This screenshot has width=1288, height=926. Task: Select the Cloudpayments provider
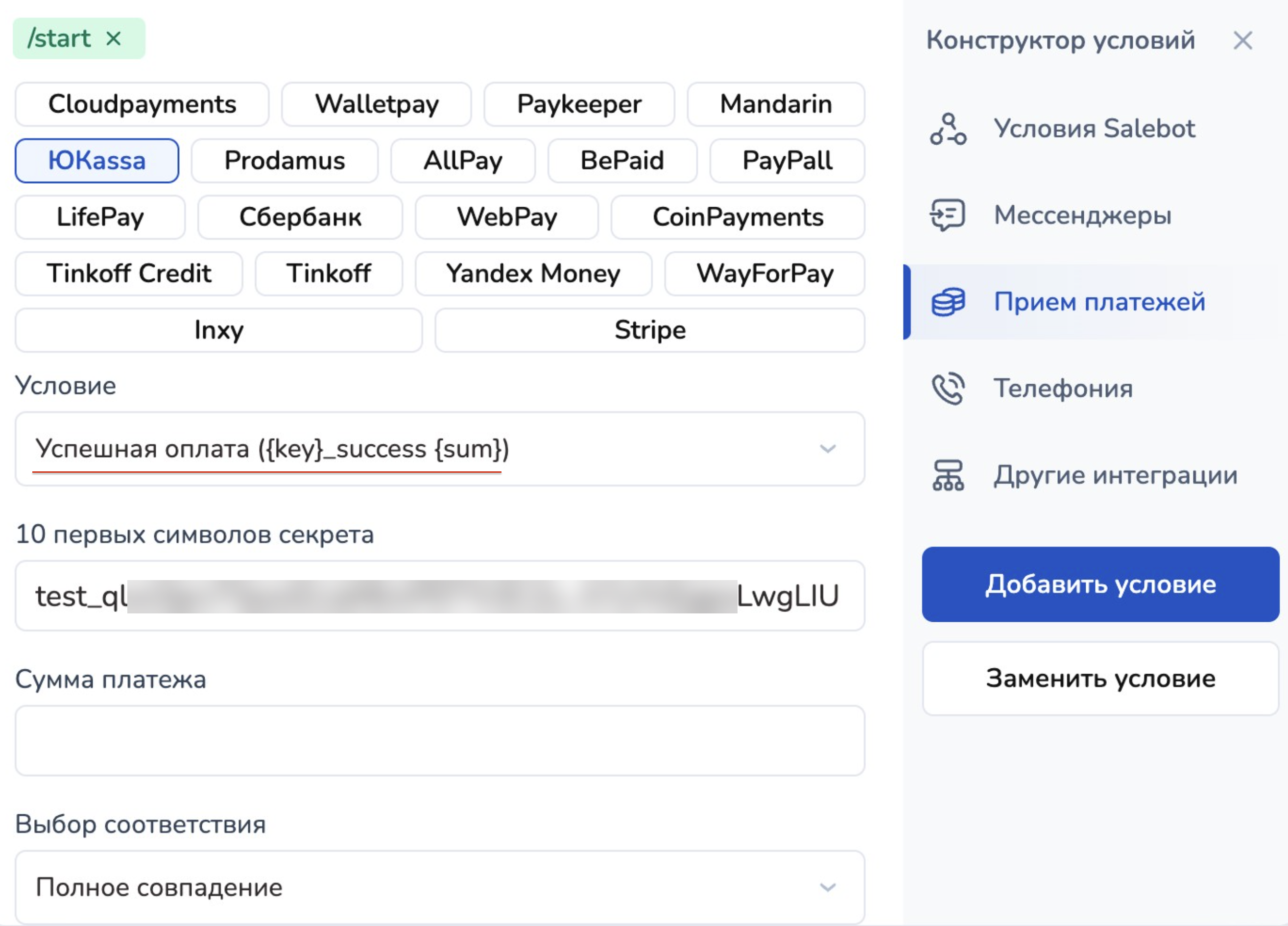click(142, 104)
